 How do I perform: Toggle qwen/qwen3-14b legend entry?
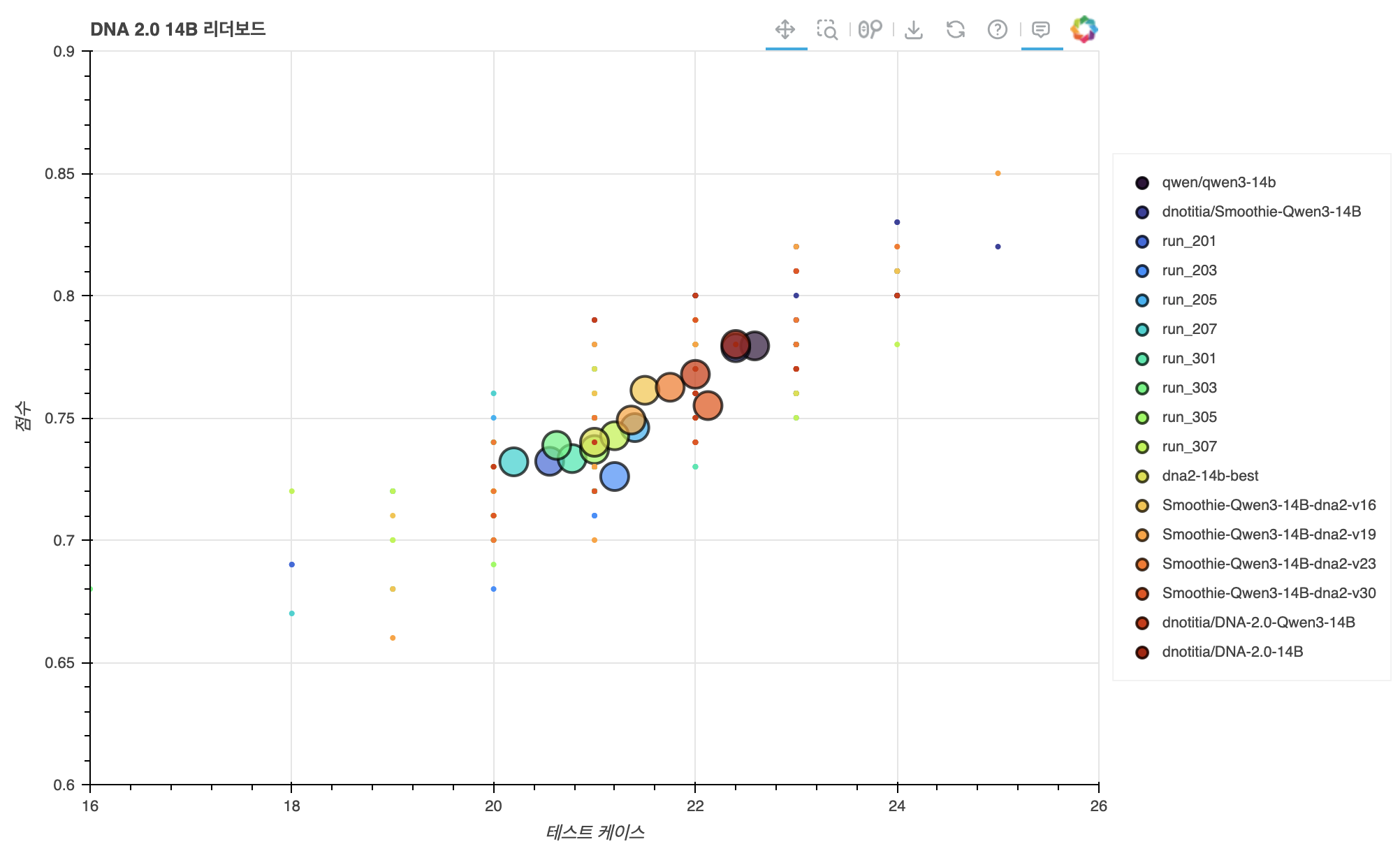pos(1218,182)
